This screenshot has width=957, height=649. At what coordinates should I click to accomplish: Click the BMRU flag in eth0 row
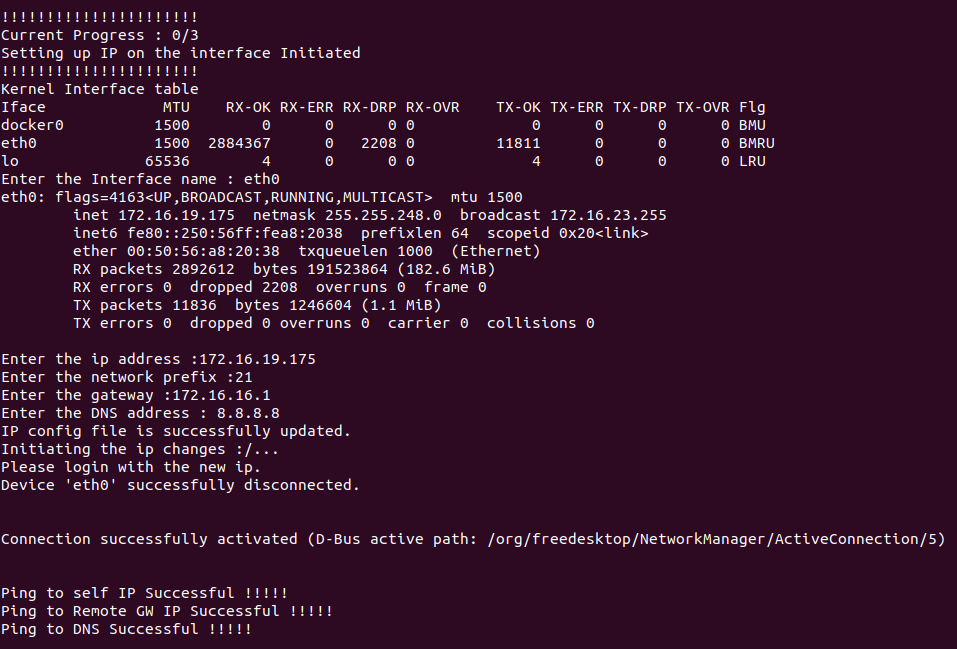click(756, 143)
